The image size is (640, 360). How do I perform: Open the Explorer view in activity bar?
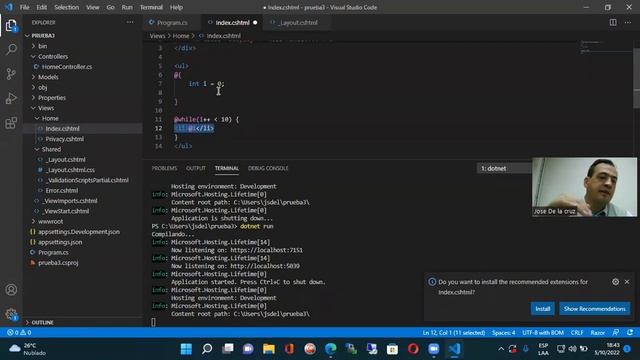click(11, 26)
